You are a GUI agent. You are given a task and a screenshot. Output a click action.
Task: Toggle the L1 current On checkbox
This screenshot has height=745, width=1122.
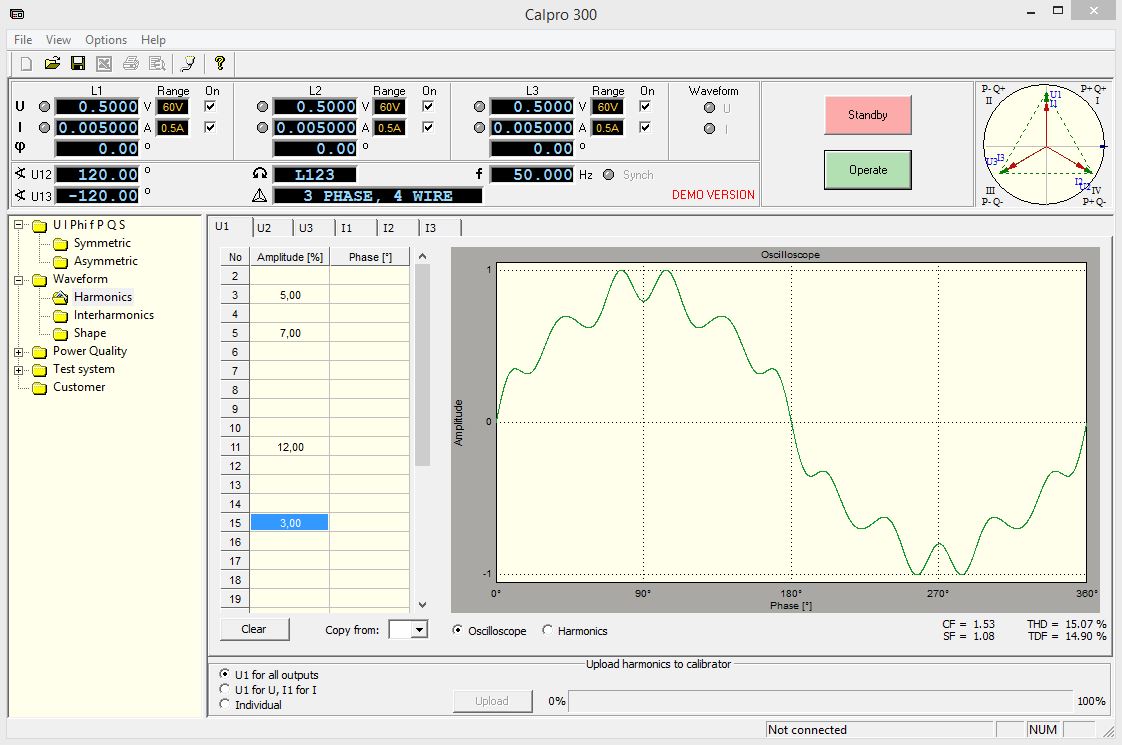tap(210, 127)
